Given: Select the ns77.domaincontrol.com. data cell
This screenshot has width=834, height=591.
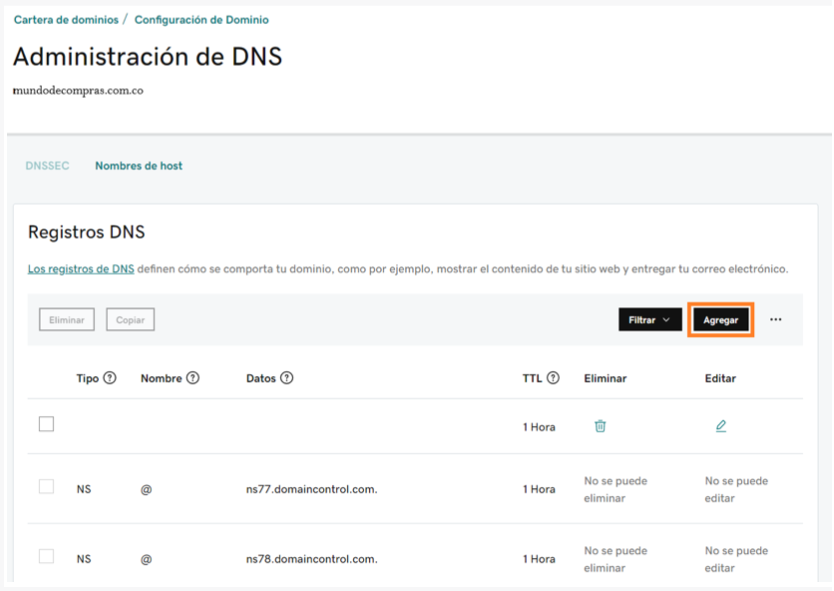Looking at the screenshot, I should 312,489.
